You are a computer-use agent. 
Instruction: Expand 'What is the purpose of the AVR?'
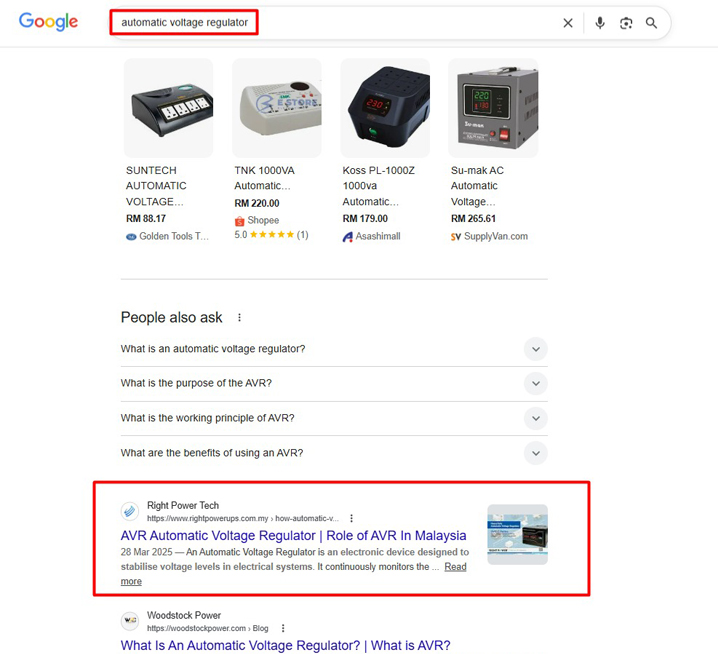[334, 383]
